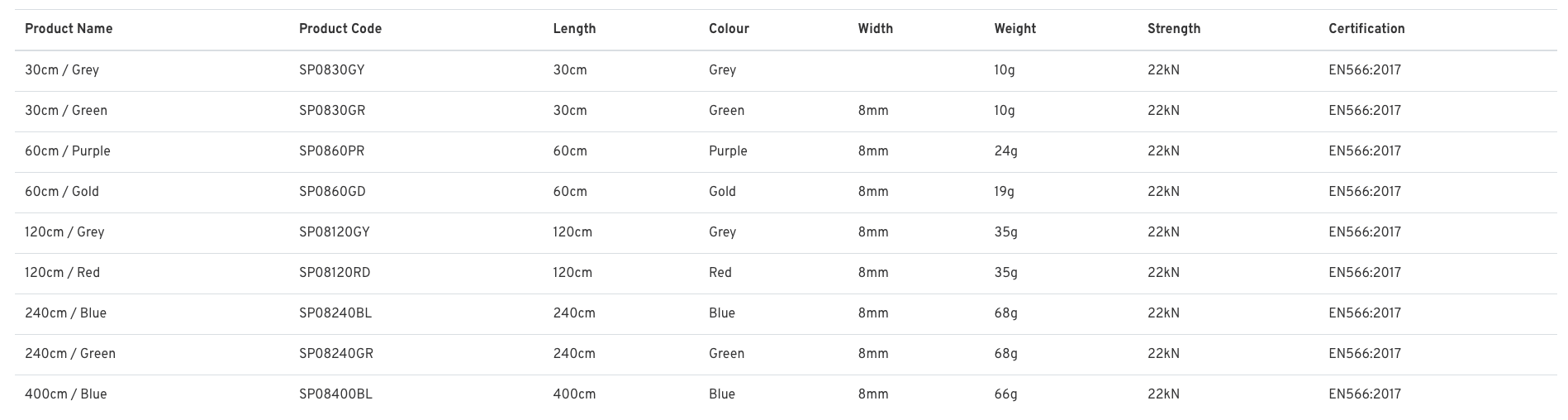Select the 240cm / Blue product name
1568x420 pixels.
(x=65, y=313)
